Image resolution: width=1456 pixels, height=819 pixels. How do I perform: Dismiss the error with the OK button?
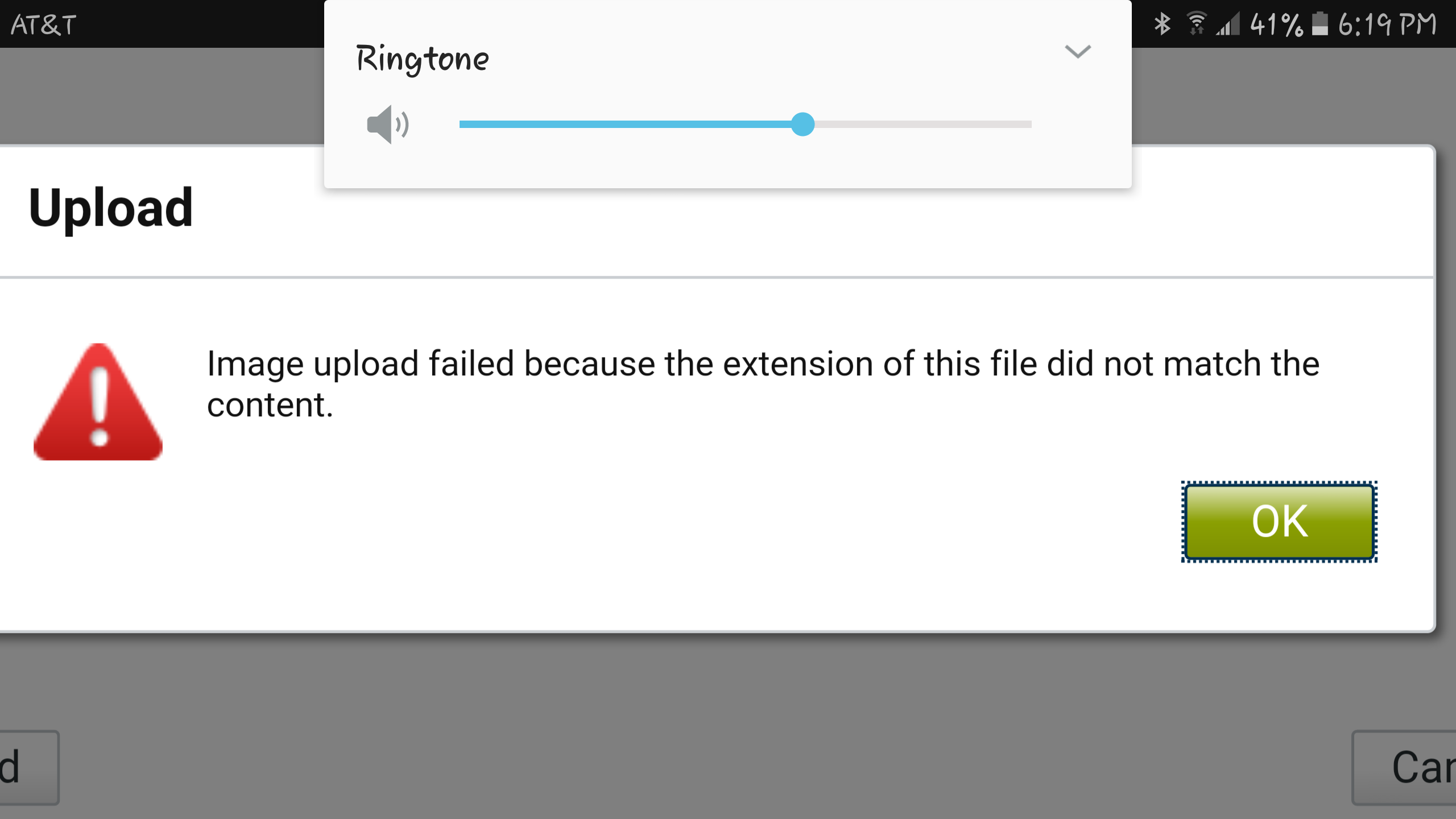pyautogui.click(x=1279, y=522)
